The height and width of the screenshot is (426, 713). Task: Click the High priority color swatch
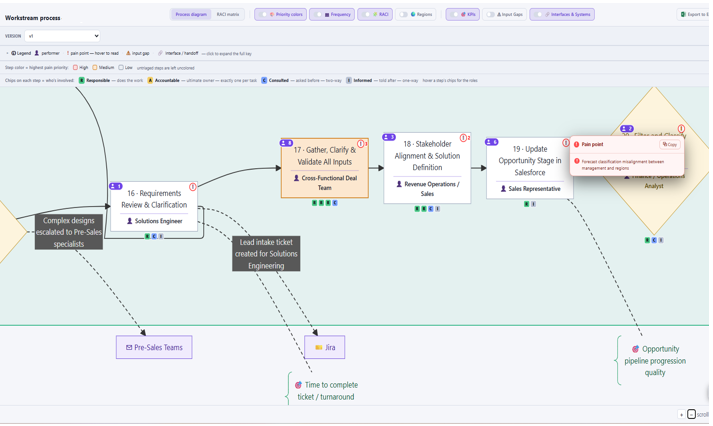(x=75, y=68)
